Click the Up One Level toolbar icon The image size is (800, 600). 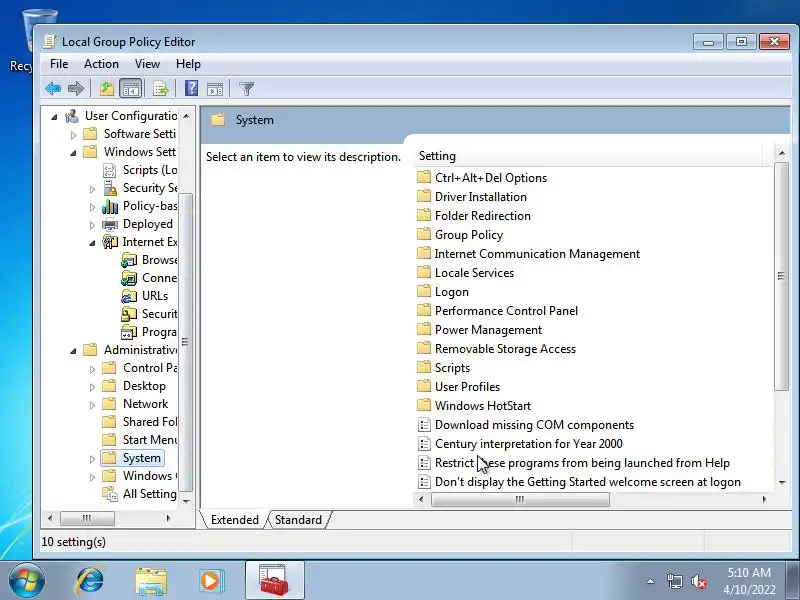point(107,89)
